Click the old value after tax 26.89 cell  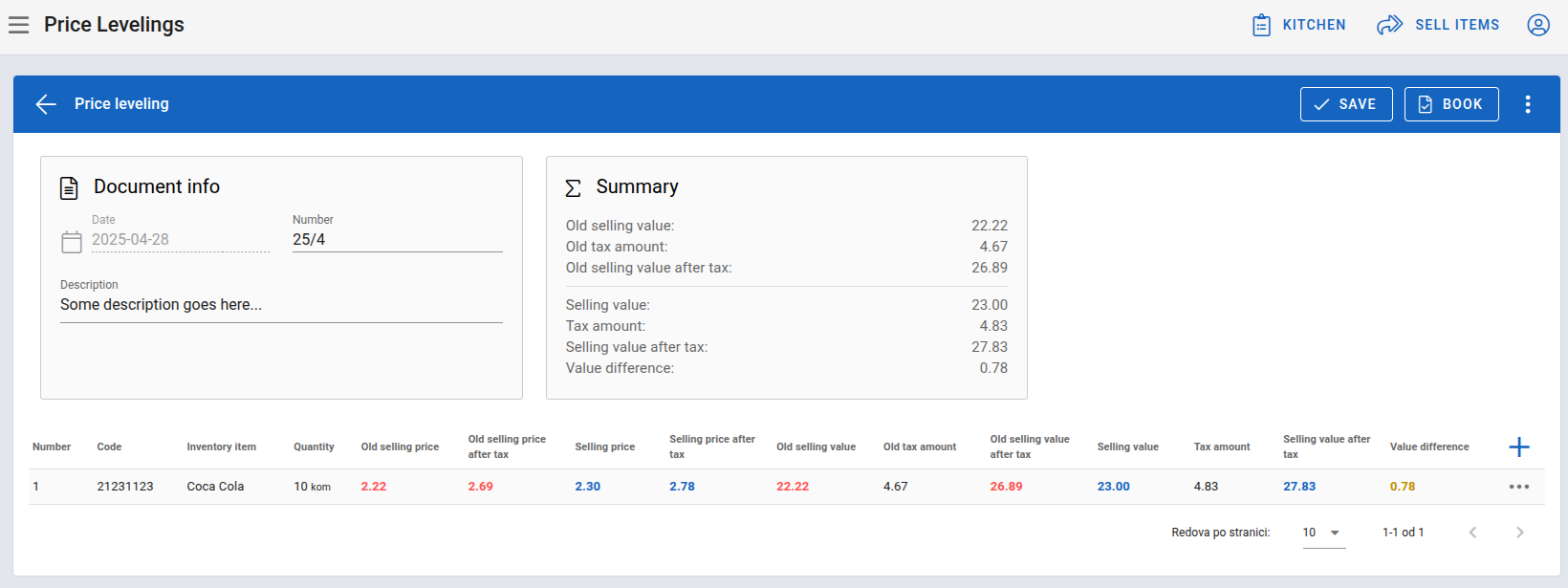click(1006, 487)
